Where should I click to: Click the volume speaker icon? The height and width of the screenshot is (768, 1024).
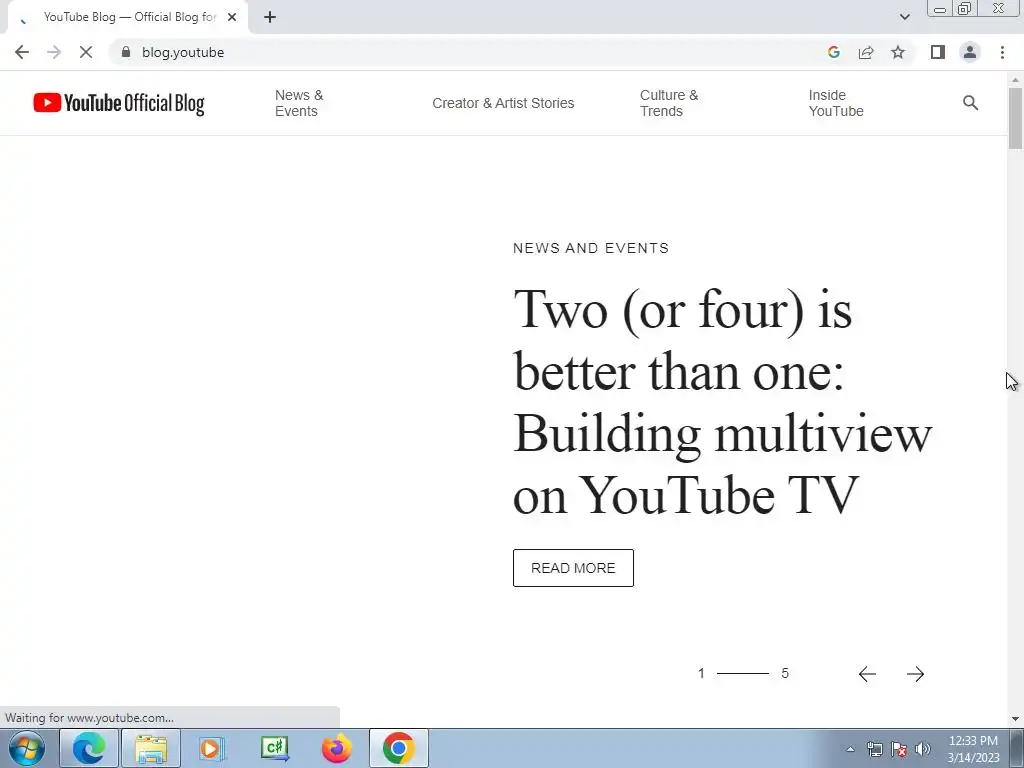(x=923, y=749)
